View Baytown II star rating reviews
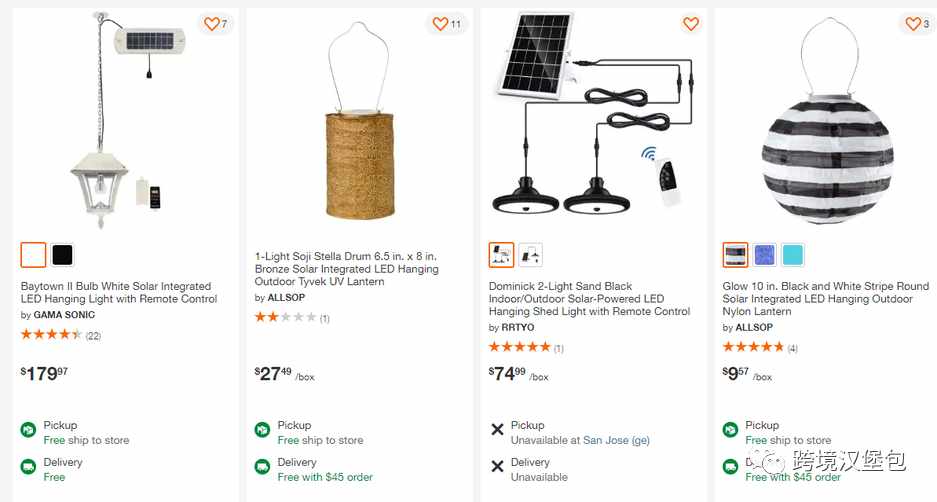Image resolution: width=937 pixels, height=502 pixels. (x=61, y=335)
